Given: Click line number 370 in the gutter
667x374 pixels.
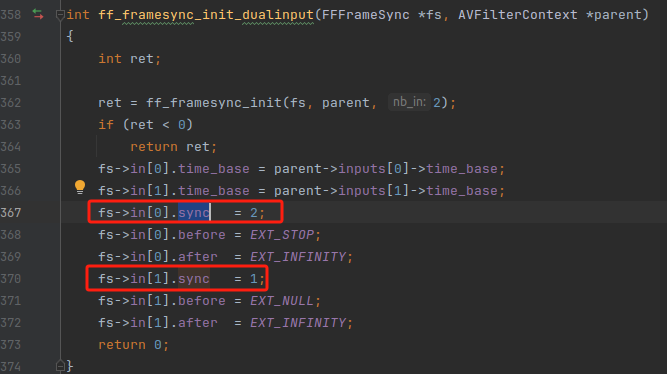Looking at the screenshot, I should 11,279.
